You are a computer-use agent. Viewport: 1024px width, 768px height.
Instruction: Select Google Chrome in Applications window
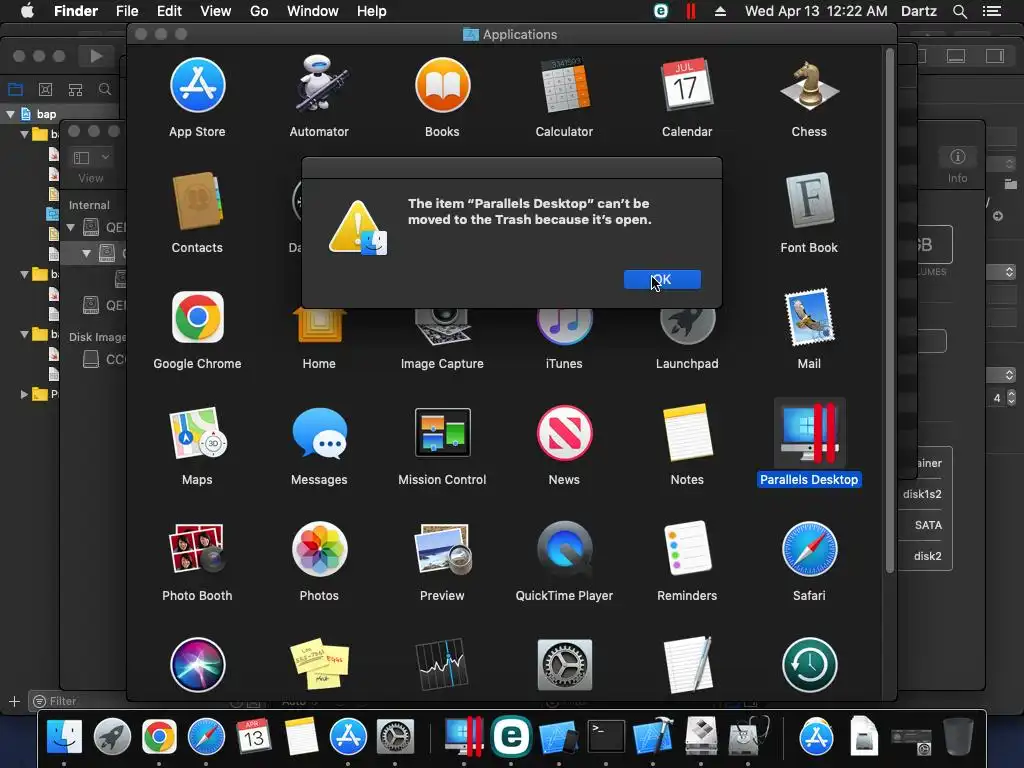pyautogui.click(x=197, y=317)
